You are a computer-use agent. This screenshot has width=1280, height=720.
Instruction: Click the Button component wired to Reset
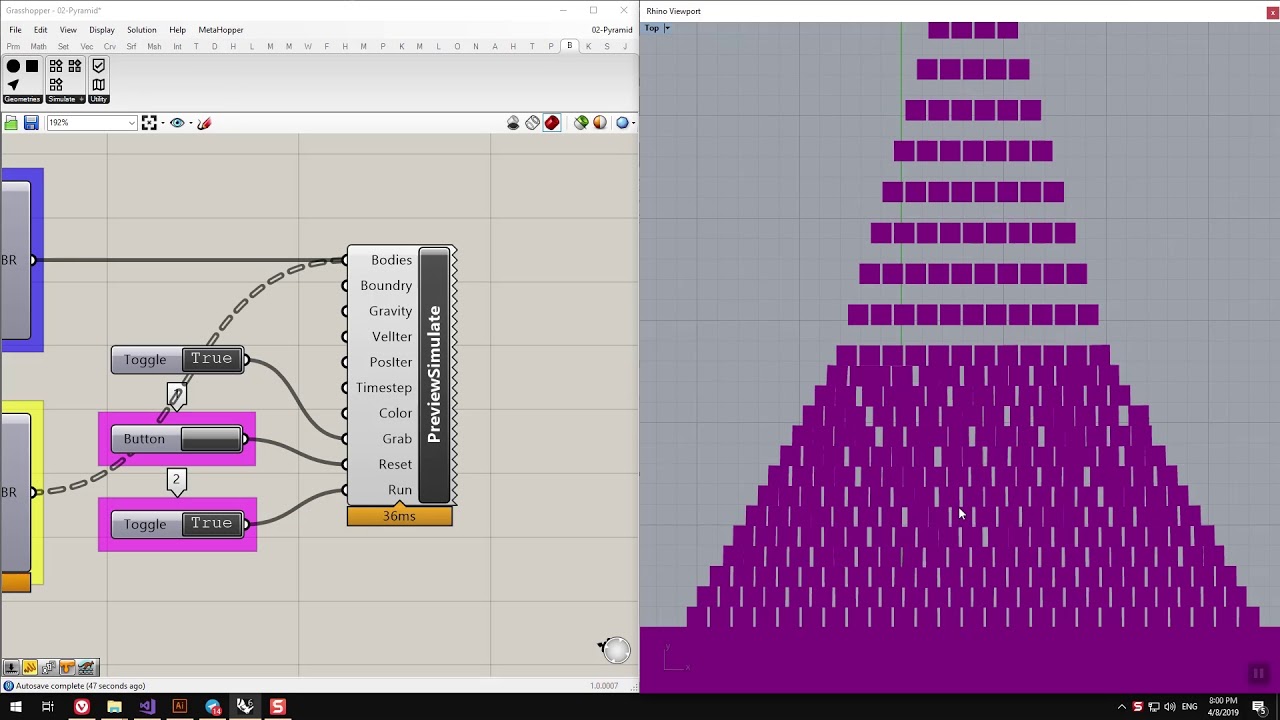pyautogui.click(x=178, y=439)
